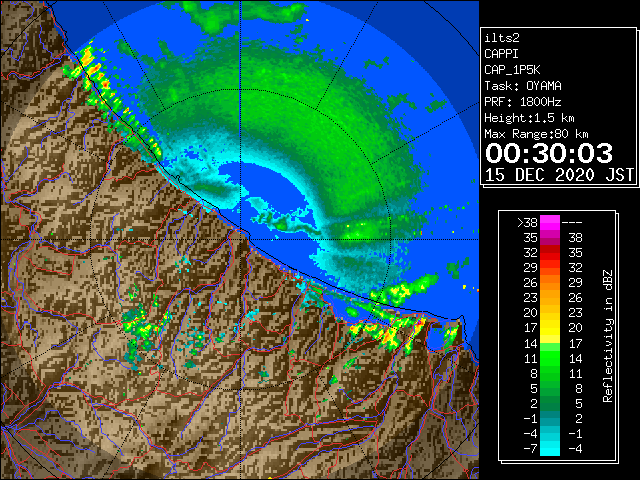This screenshot has height=480, width=640.
Task: Click the 00:30:03 timestamp
Action: tap(549, 153)
